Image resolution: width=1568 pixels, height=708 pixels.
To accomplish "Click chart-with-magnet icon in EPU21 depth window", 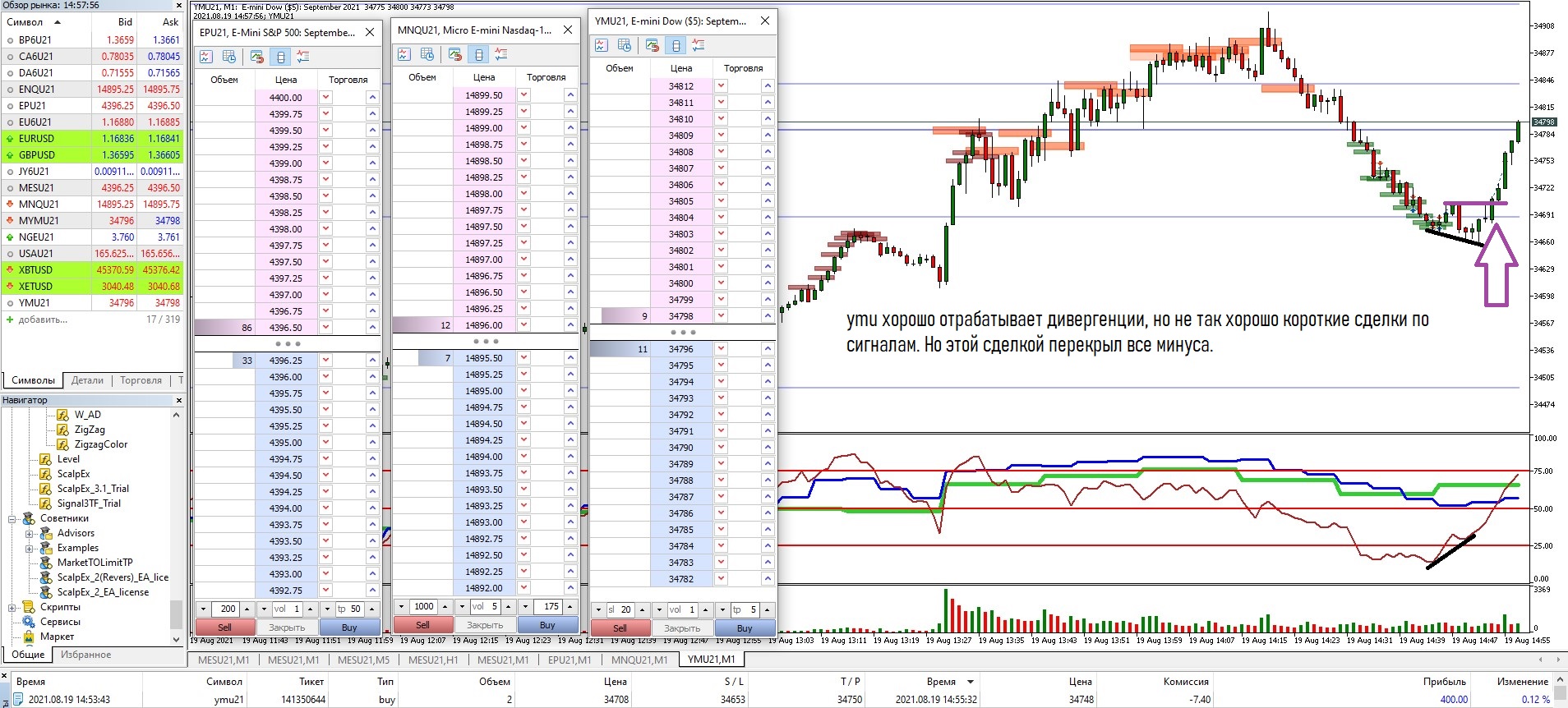I will coord(257,57).
